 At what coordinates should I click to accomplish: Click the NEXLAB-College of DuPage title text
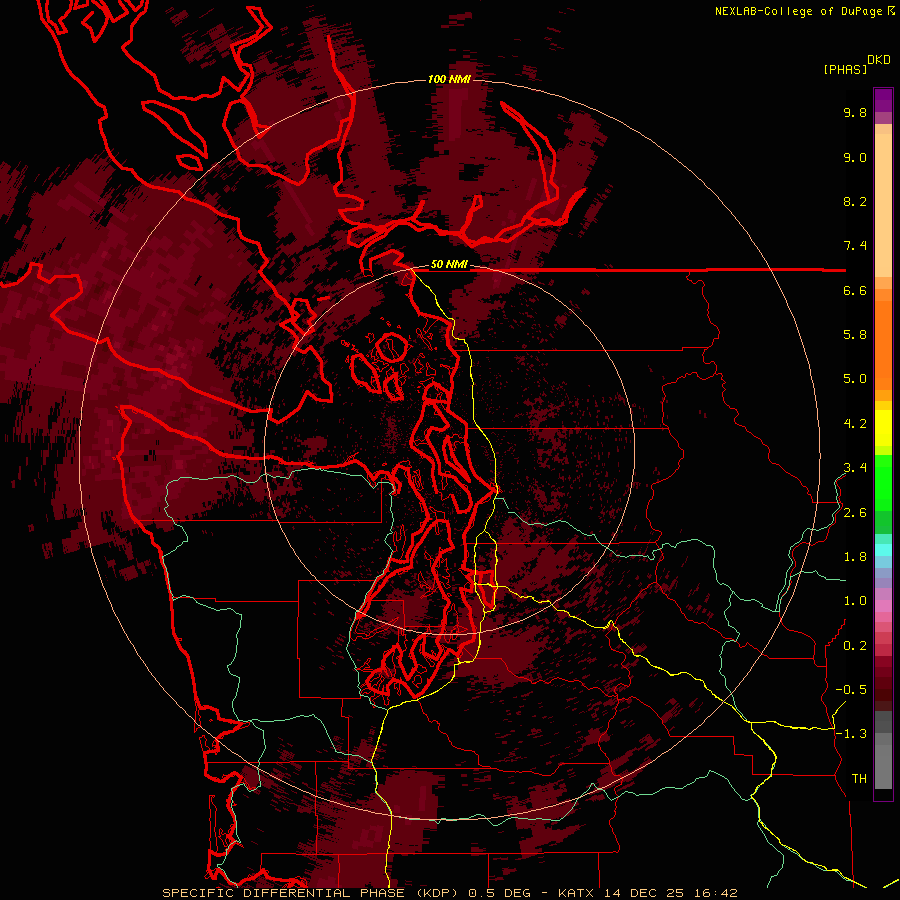[x=798, y=11]
